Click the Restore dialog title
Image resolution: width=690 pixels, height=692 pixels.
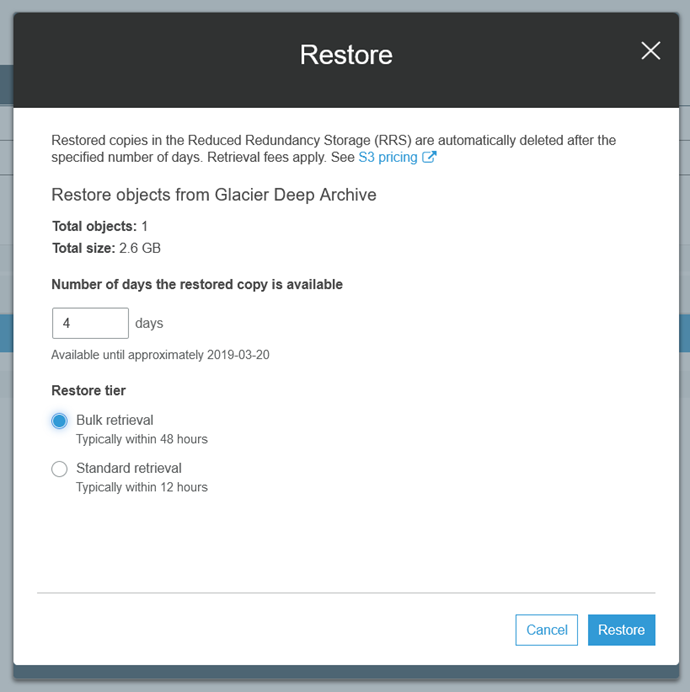pyautogui.click(x=346, y=54)
